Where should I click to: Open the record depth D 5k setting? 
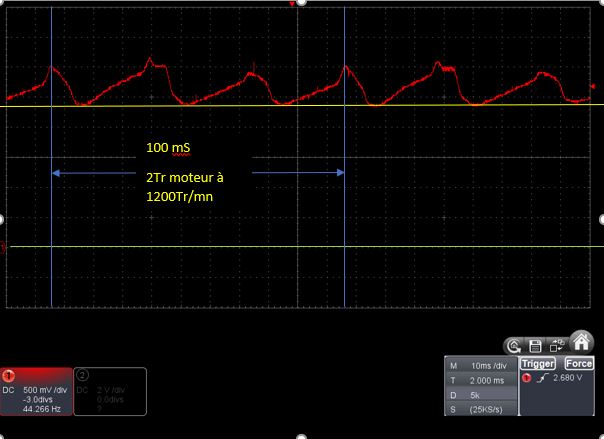coord(481,395)
